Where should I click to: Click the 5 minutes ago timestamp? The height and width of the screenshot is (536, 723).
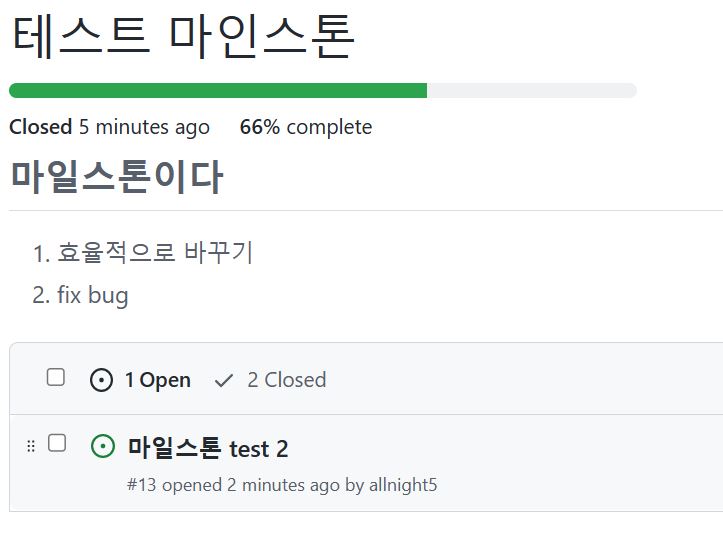(x=144, y=127)
